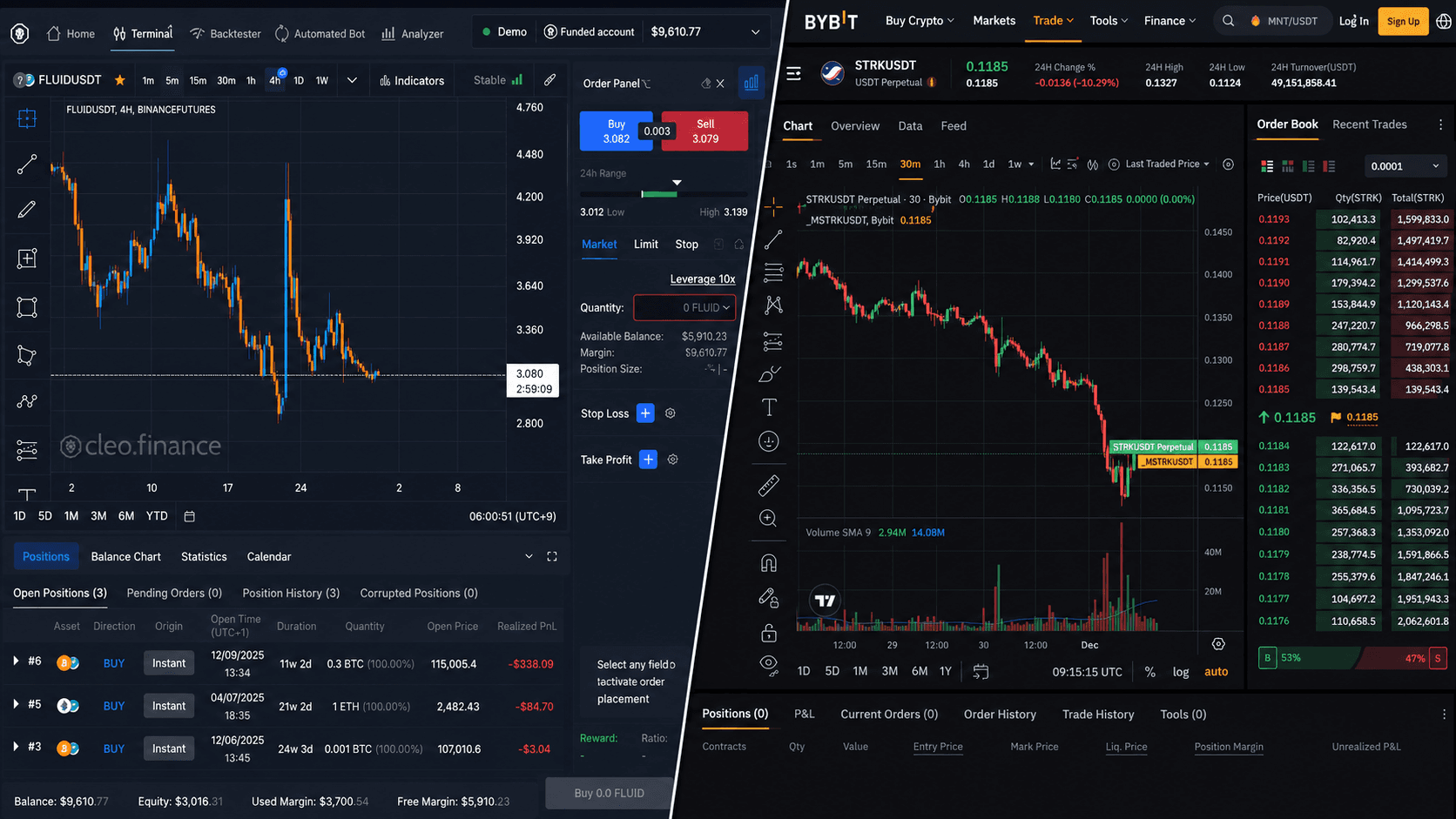Image resolution: width=1456 pixels, height=819 pixels.
Task: Select the trend line tool in cleo.finance chart
Action: pyautogui.click(x=27, y=164)
